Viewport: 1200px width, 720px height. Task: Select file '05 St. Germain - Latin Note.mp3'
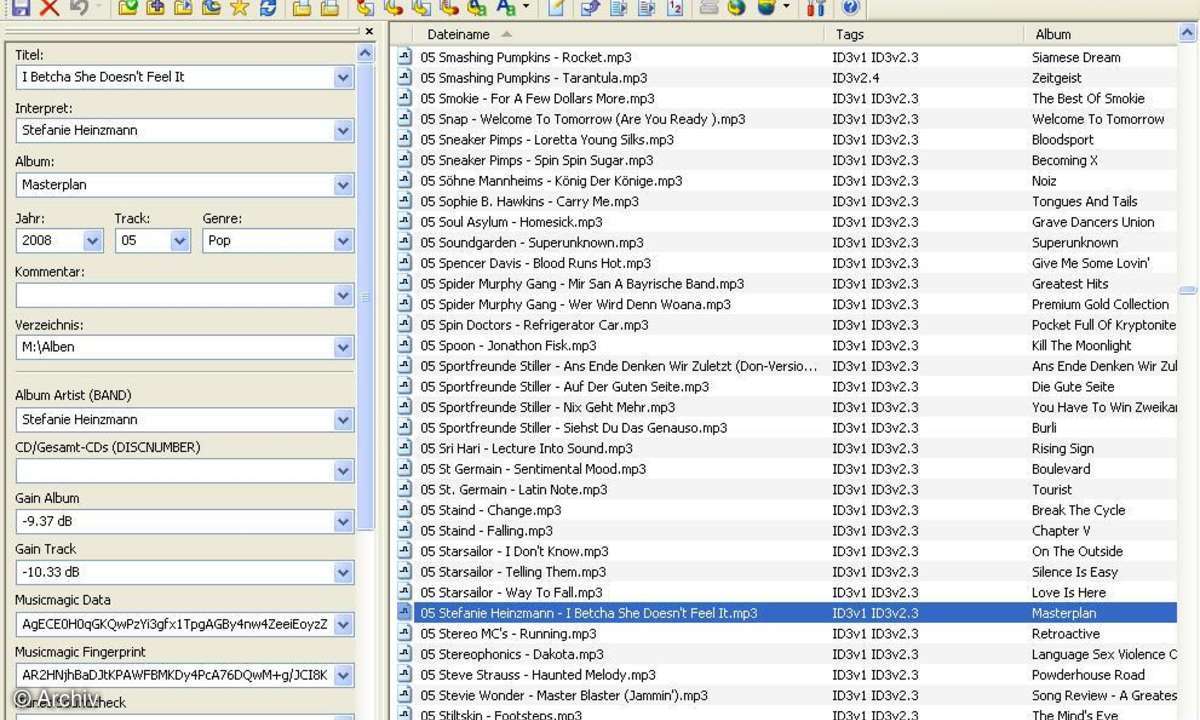[514, 489]
